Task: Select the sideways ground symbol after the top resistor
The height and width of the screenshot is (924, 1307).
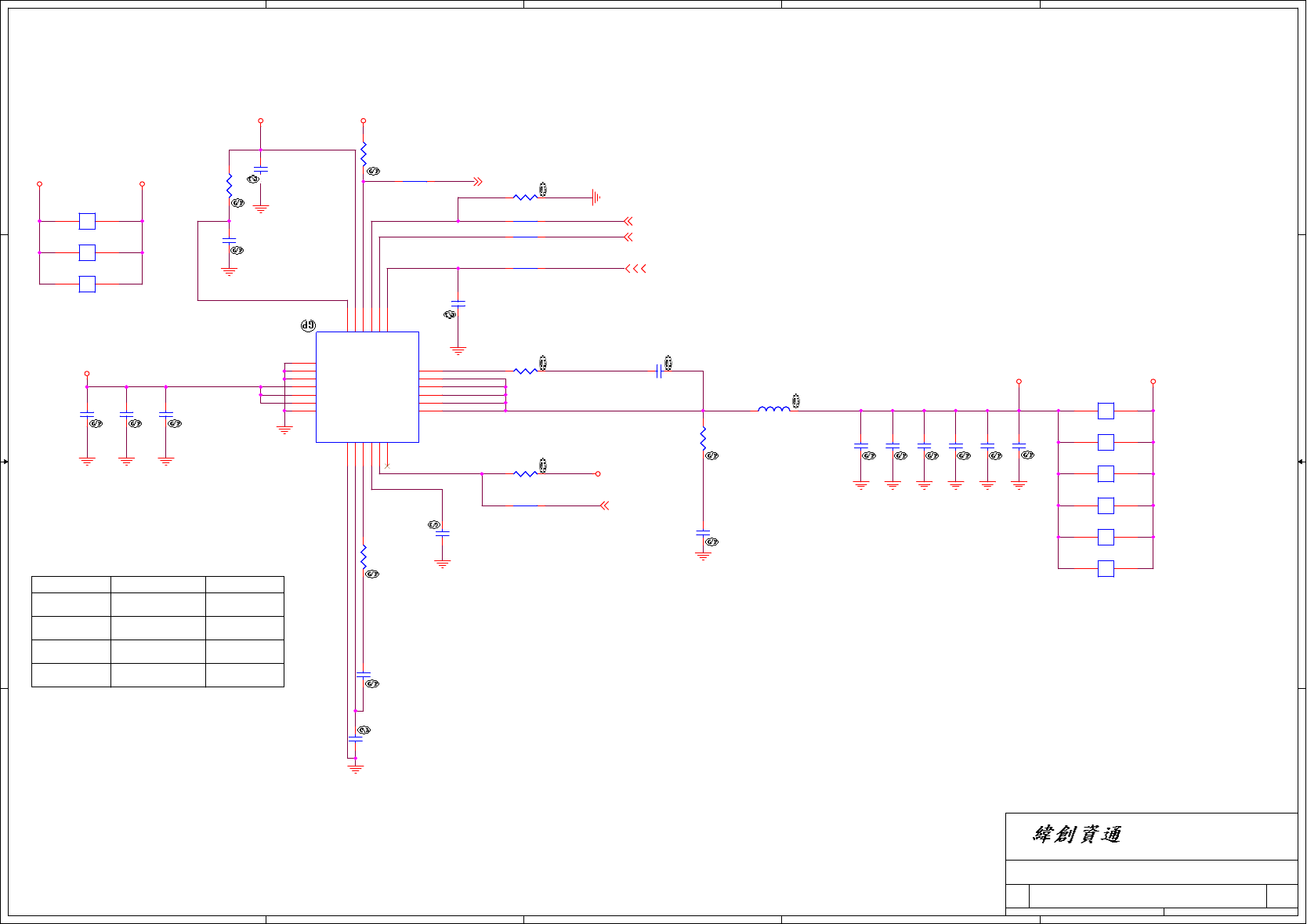Action: [x=596, y=197]
